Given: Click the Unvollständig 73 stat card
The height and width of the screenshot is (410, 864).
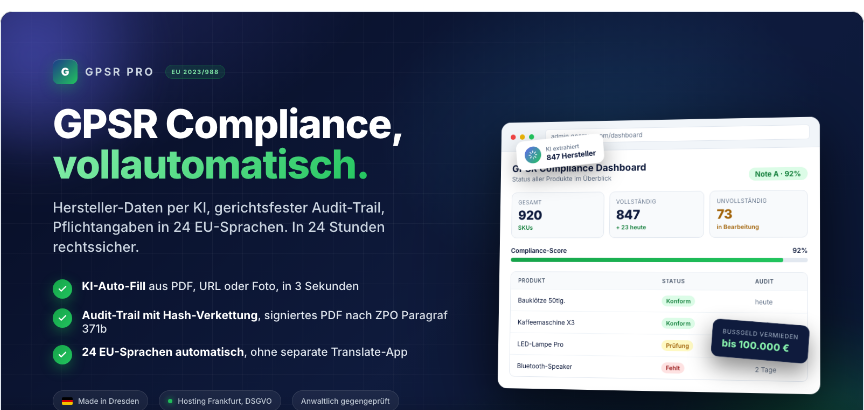Looking at the screenshot, I should point(759,214).
